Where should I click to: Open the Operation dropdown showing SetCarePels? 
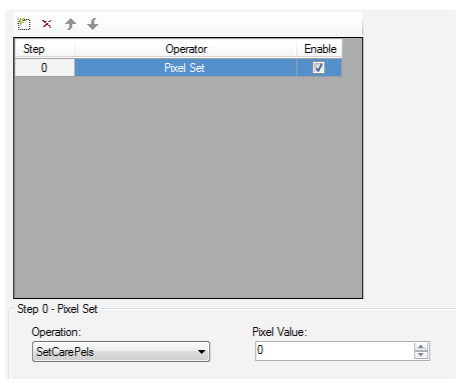click(121, 351)
